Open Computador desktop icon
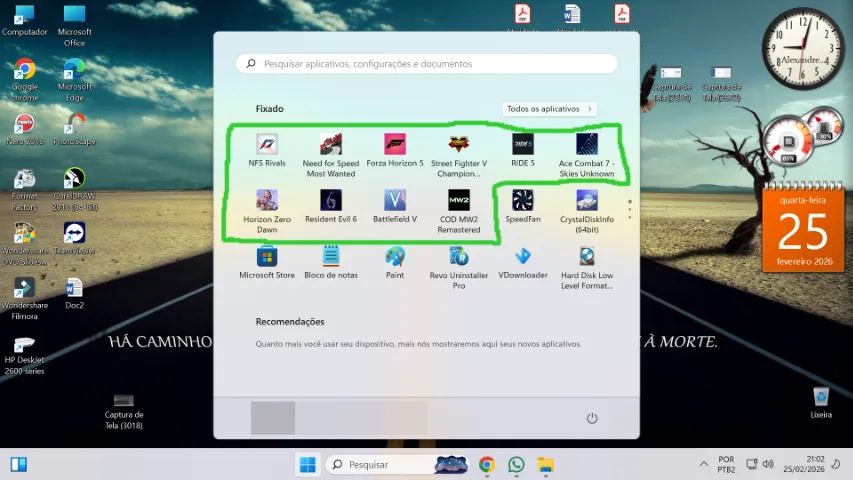 [24, 21]
